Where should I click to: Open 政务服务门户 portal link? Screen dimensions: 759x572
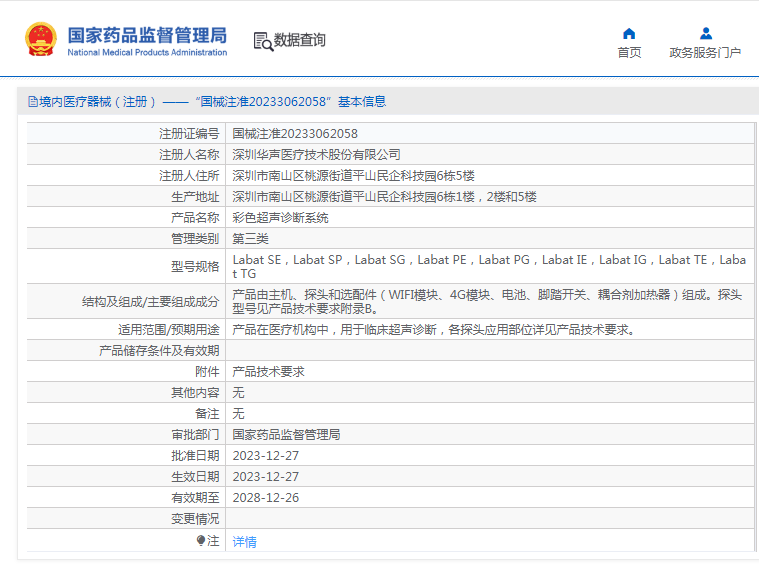point(705,52)
